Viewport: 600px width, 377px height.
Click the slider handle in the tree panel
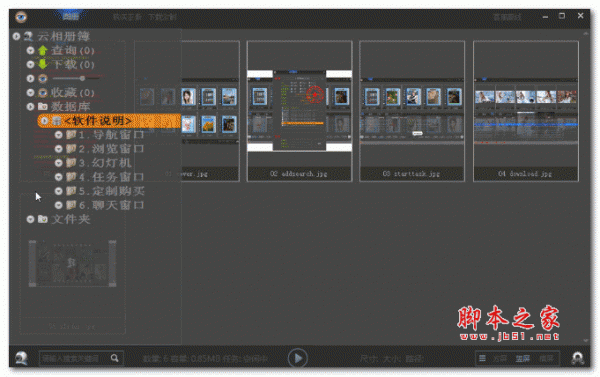pyautogui.click(x=82, y=78)
